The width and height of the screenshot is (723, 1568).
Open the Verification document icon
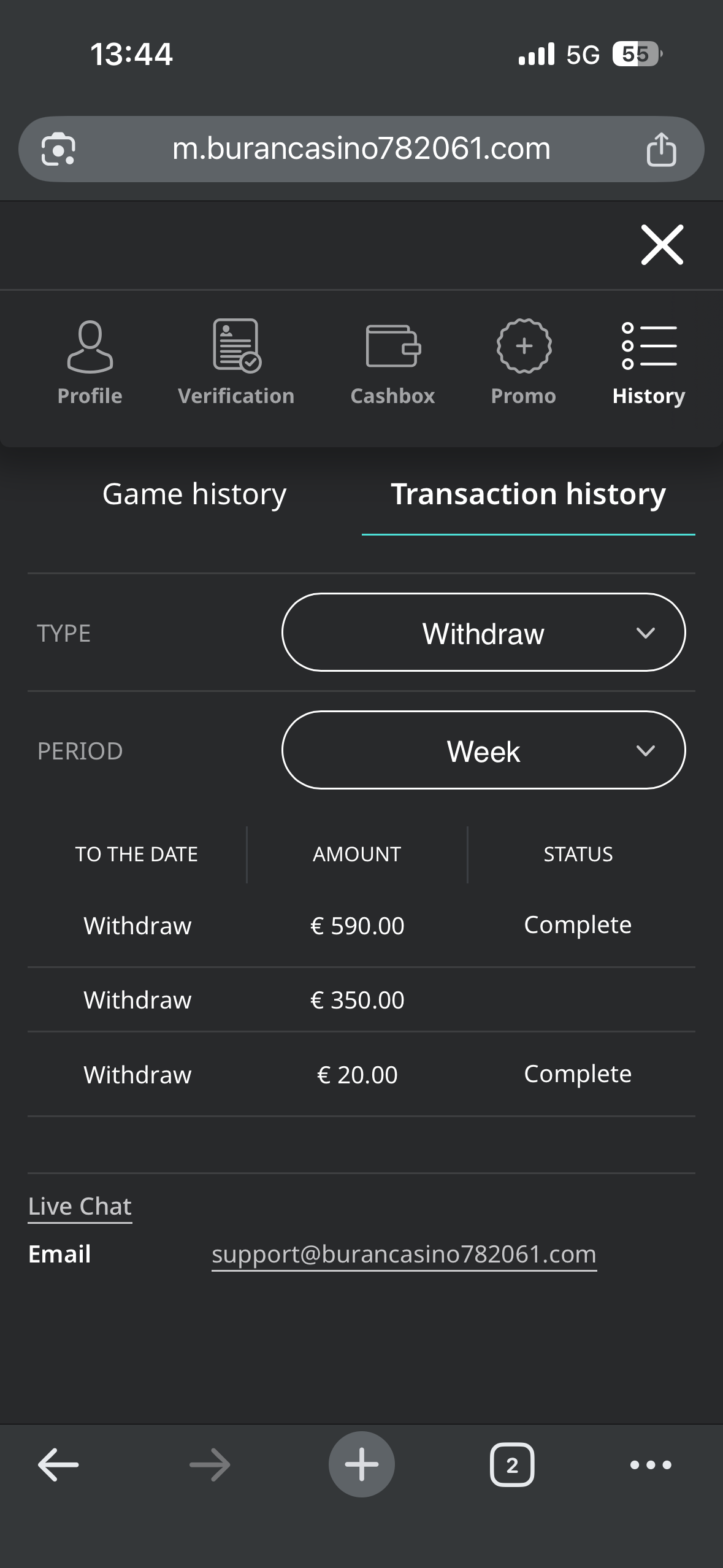[x=236, y=345]
